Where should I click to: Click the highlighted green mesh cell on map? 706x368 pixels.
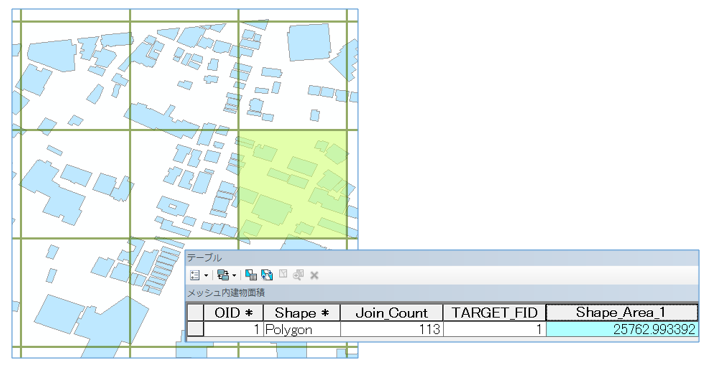pyautogui.click(x=293, y=184)
